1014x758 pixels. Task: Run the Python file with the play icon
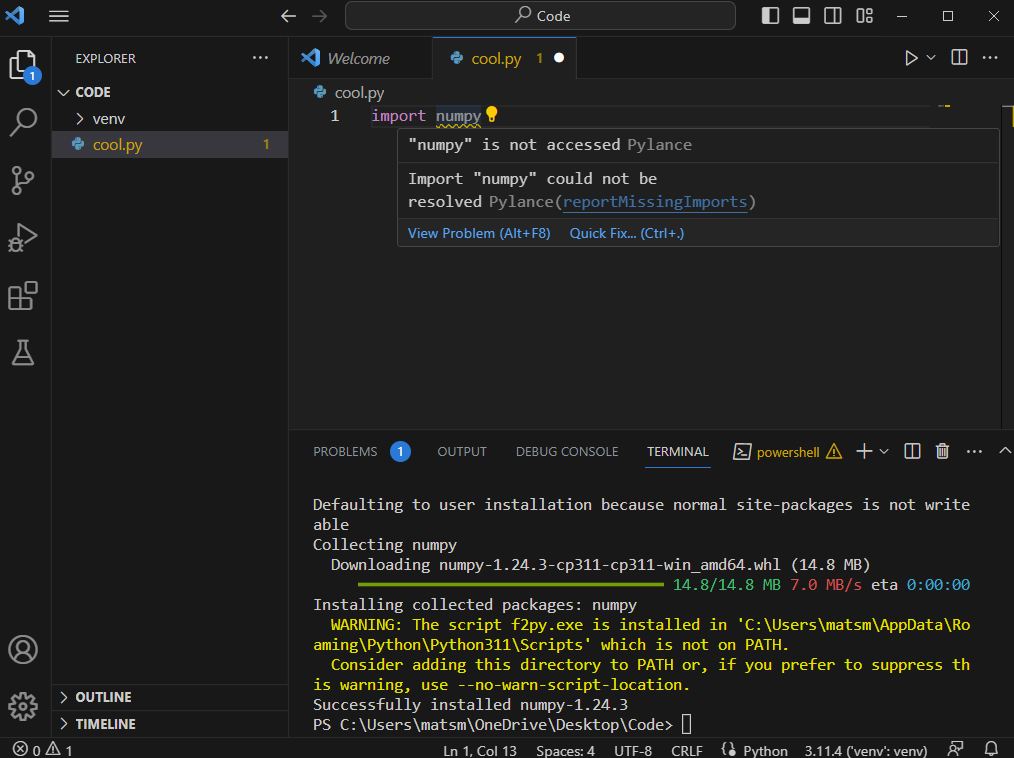click(x=911, y=58)
